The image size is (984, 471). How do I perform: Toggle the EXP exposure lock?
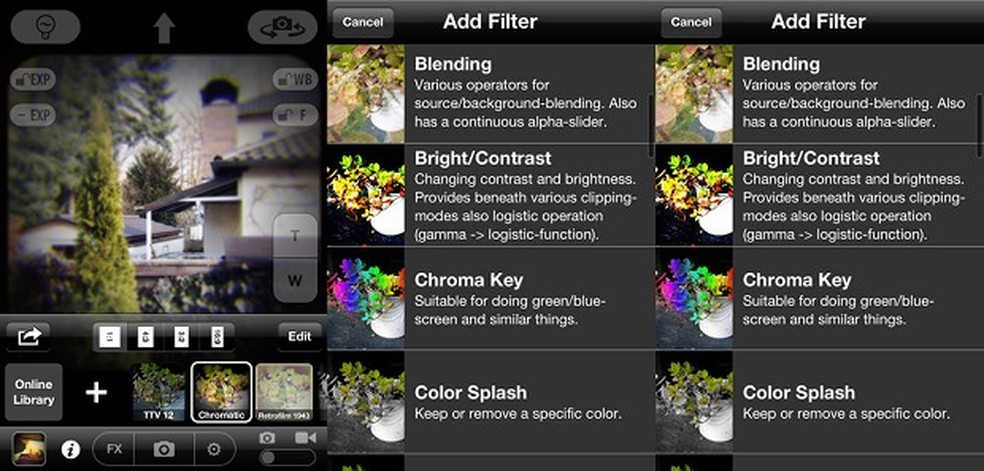coord(33,79)
